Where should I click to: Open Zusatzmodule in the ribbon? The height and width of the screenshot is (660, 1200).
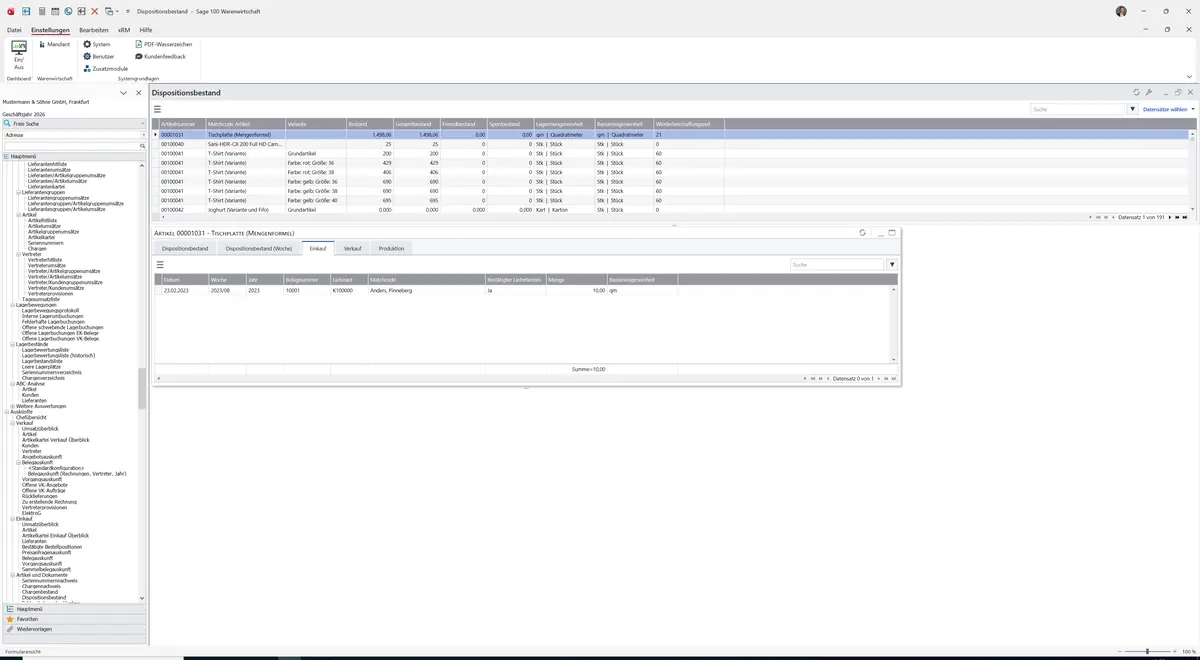105,68
